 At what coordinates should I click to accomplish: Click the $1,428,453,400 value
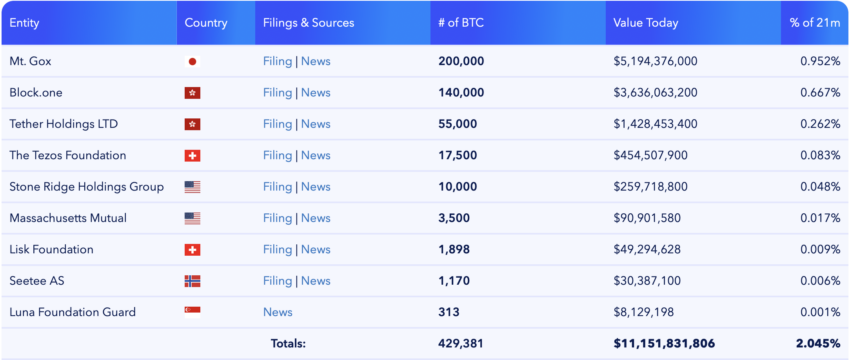[x=655, y=124]
